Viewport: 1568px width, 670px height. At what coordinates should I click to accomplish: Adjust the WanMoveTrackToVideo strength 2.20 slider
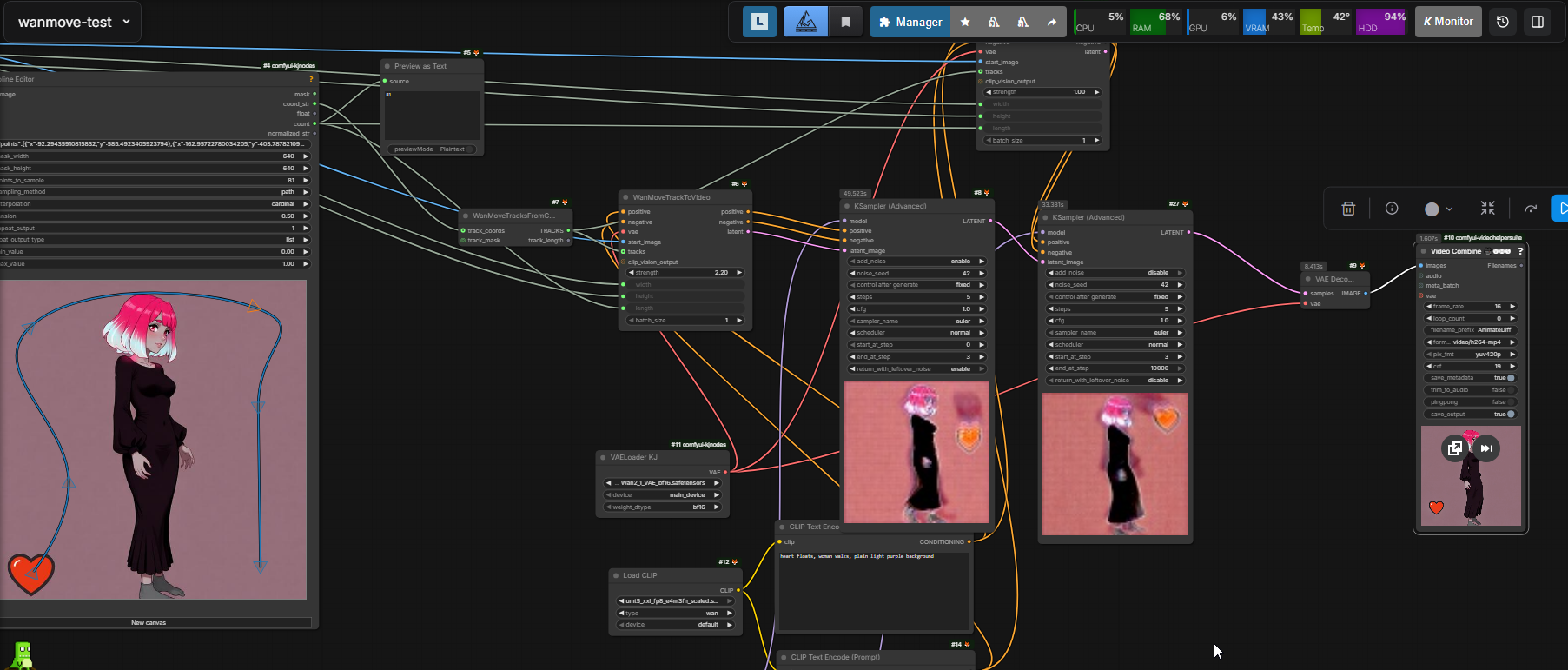click(x=685, y=273)
